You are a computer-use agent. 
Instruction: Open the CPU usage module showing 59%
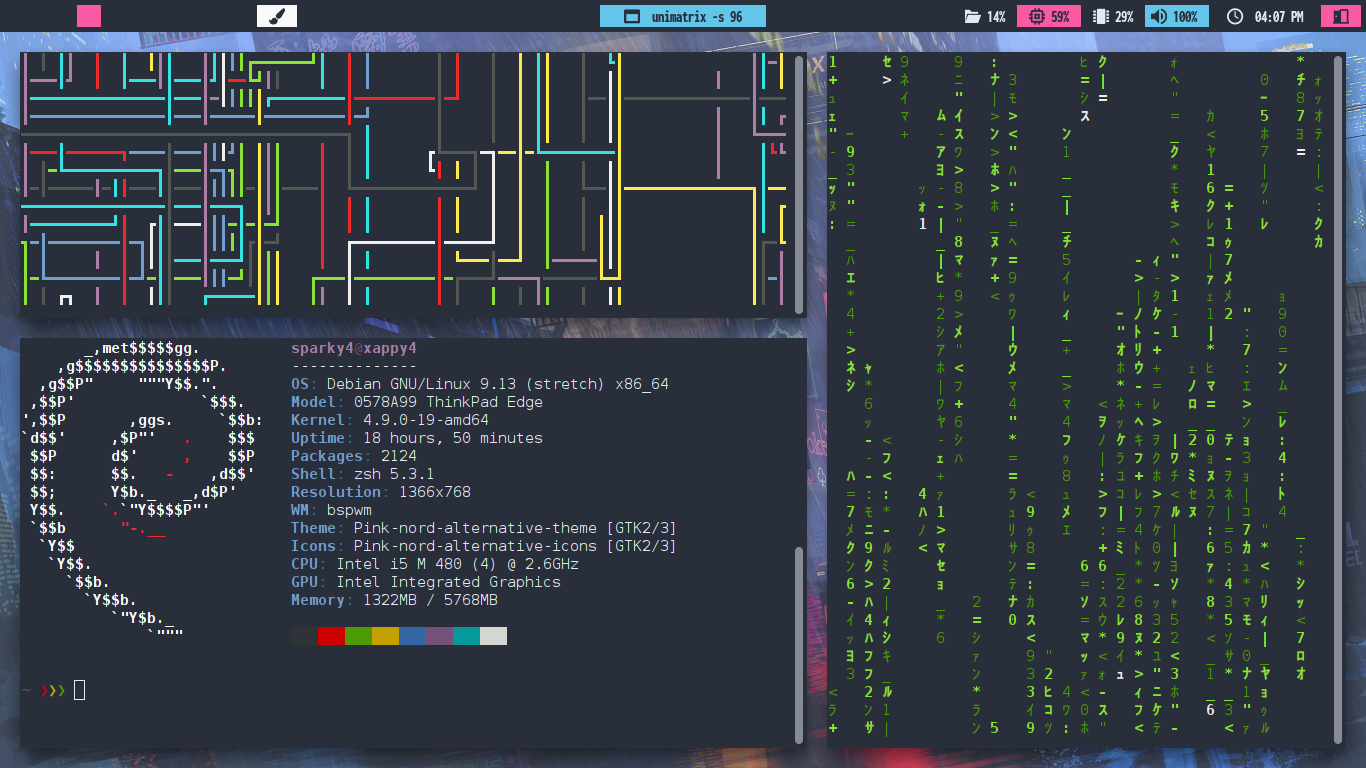click(x=1048, y=17)
